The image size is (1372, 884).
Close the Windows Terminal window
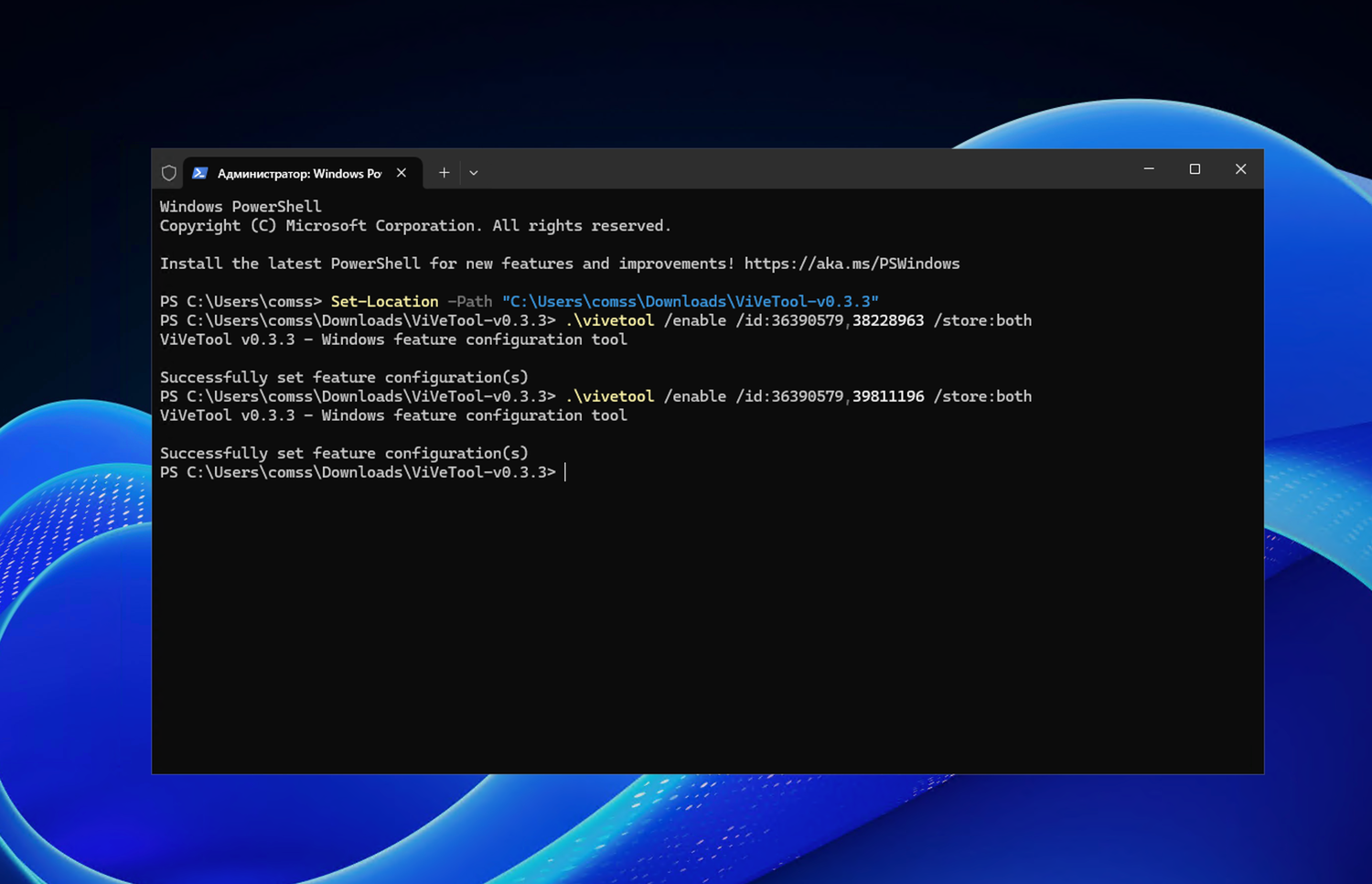(x=1240, y=169)
